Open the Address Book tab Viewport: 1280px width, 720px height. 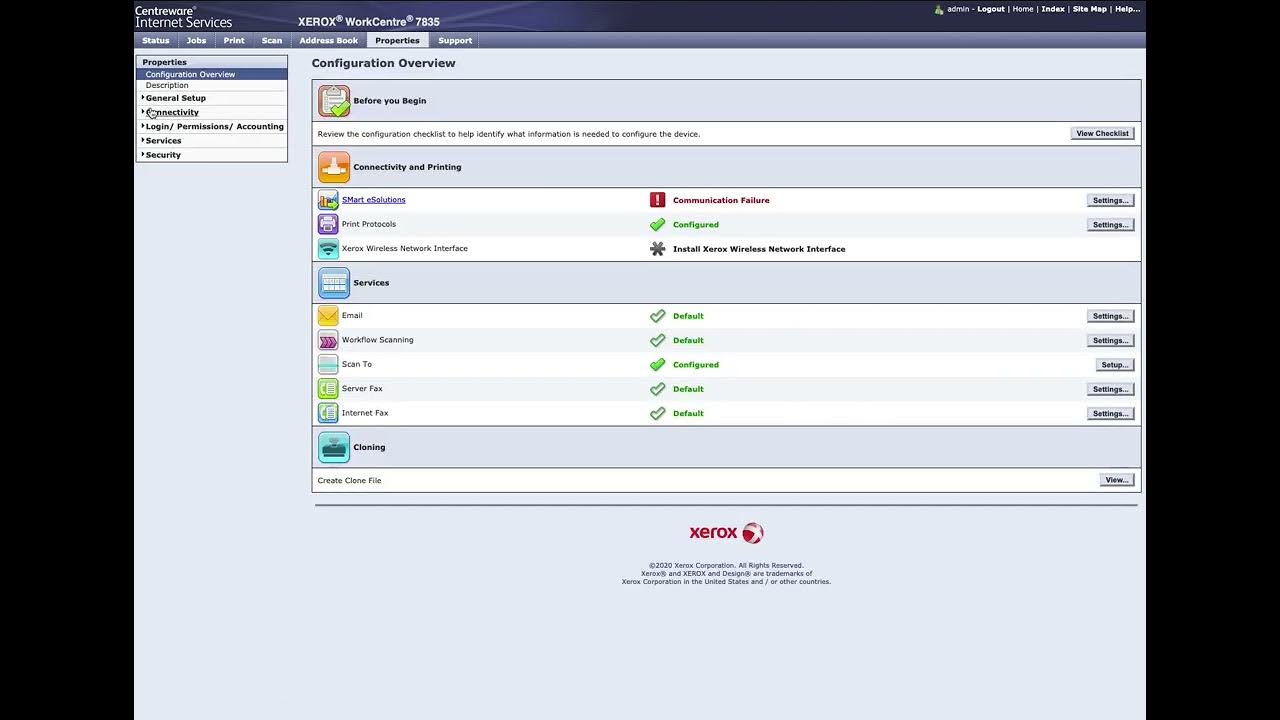(x=328, y=41)
